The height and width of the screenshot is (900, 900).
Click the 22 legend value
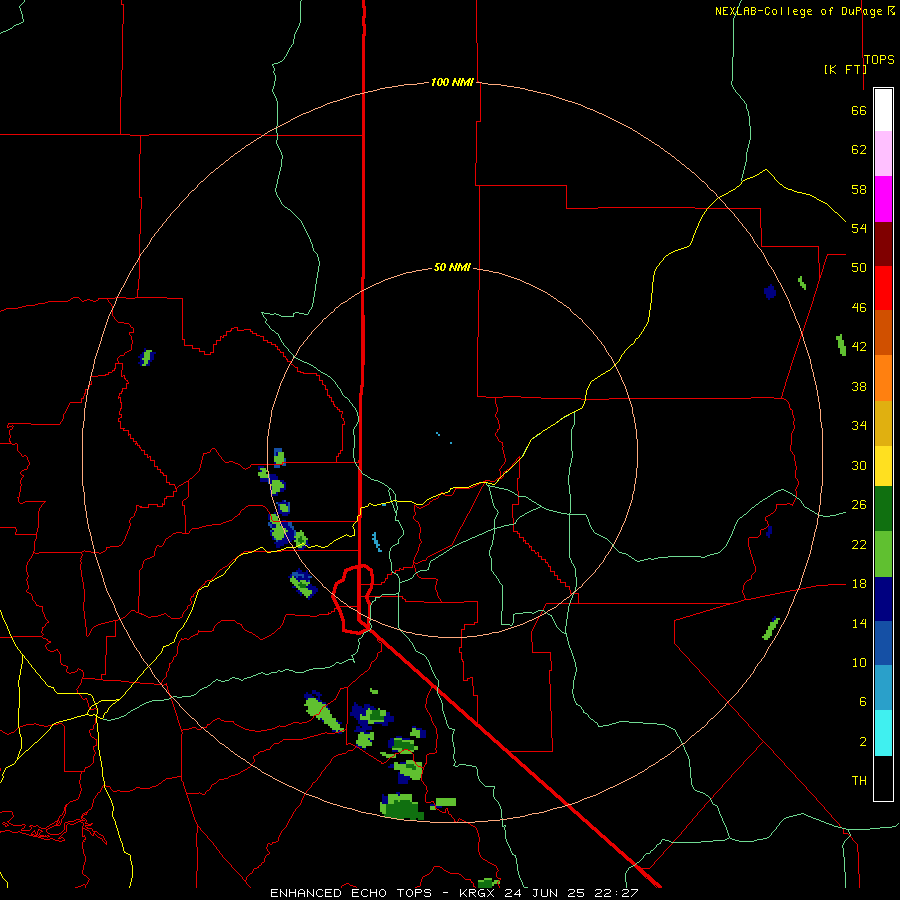pos(859,544)
